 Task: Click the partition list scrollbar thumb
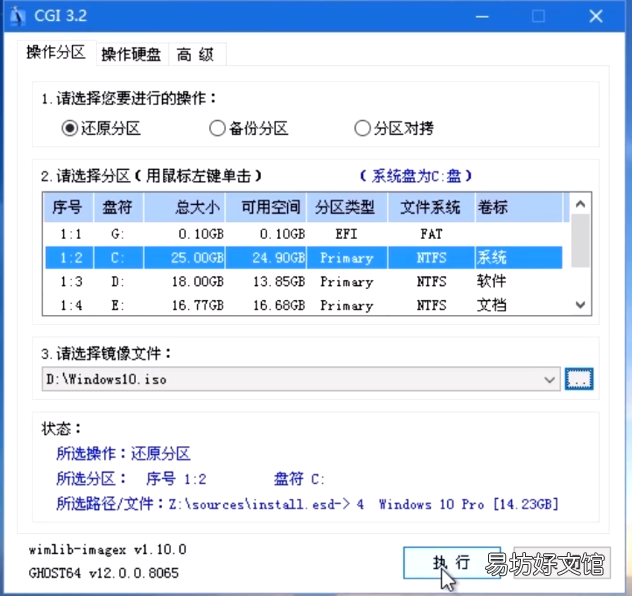click(580, 241)
